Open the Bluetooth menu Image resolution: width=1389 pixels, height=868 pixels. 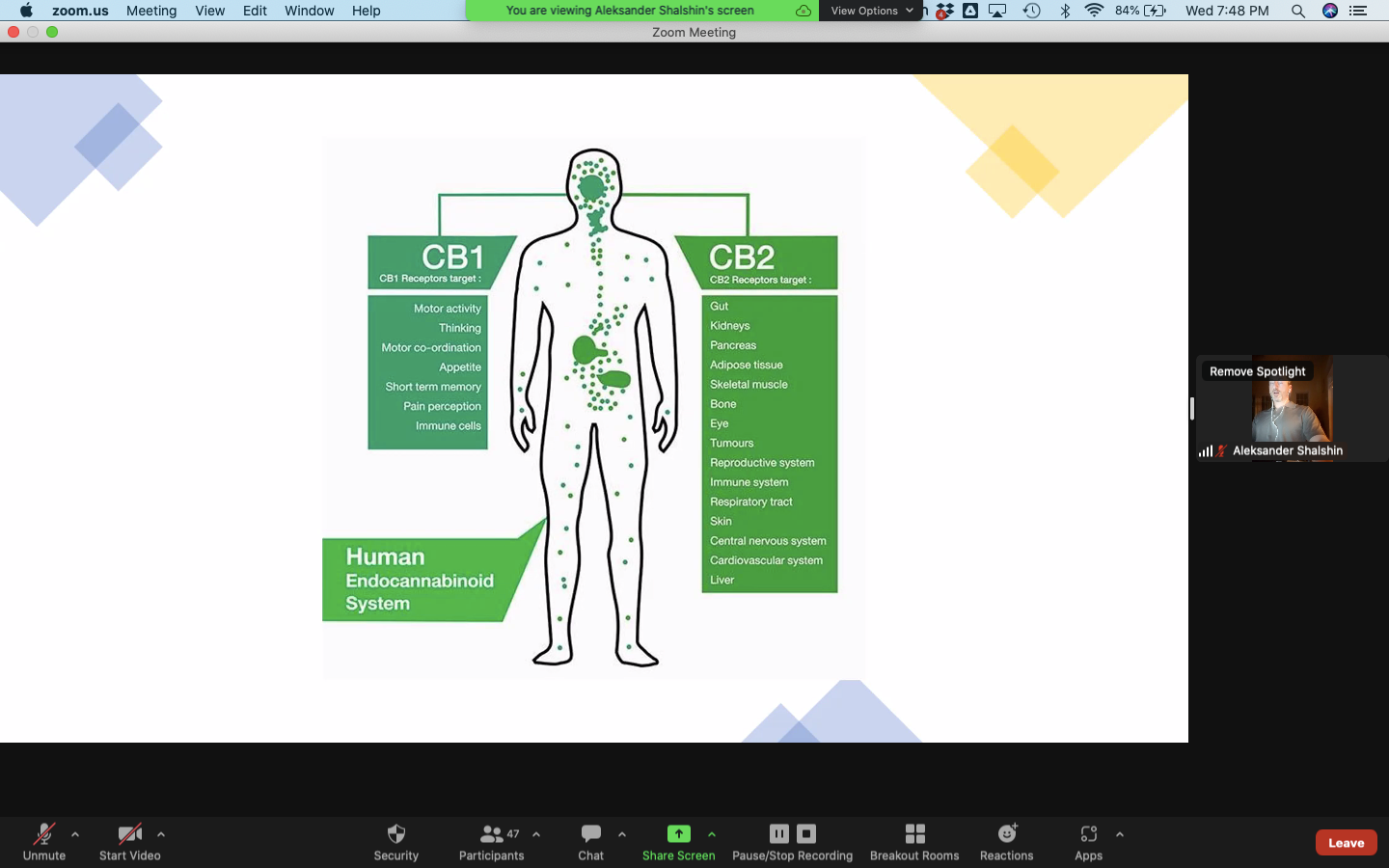click(1065, 11)
